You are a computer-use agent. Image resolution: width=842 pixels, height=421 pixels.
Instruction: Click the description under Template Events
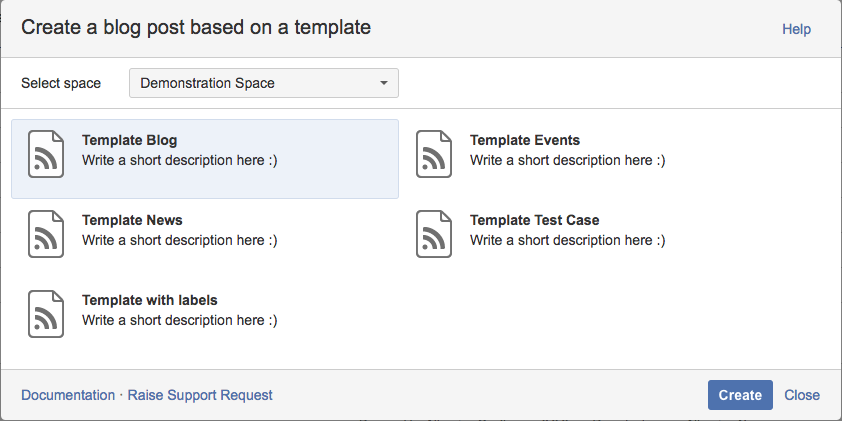click(x=567, y=160)
